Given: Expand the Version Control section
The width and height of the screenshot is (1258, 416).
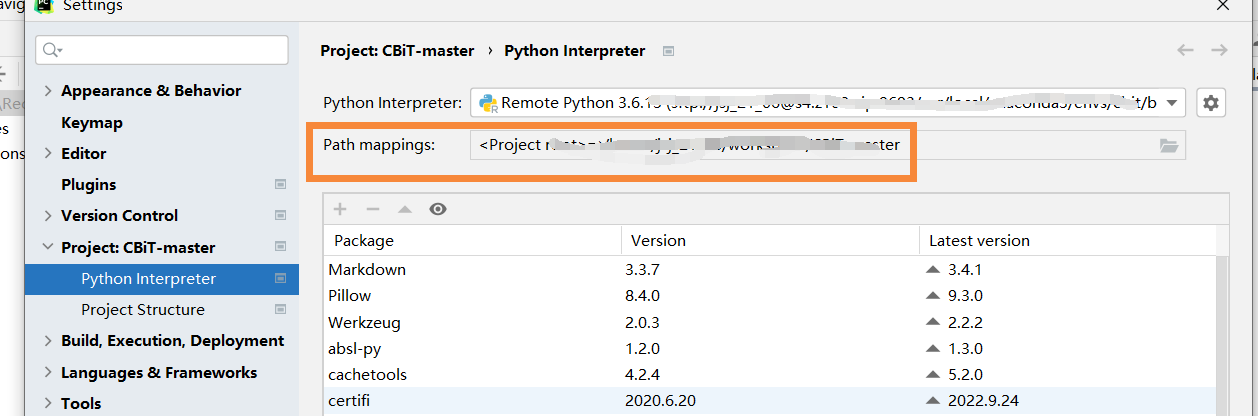Looking at the screenshot, I should pos(48,216).
